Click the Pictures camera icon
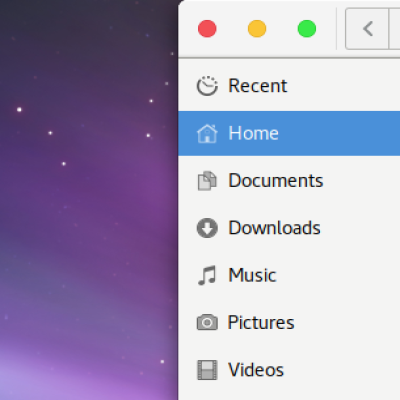400x400 pixels. click(x=207, y=323)
